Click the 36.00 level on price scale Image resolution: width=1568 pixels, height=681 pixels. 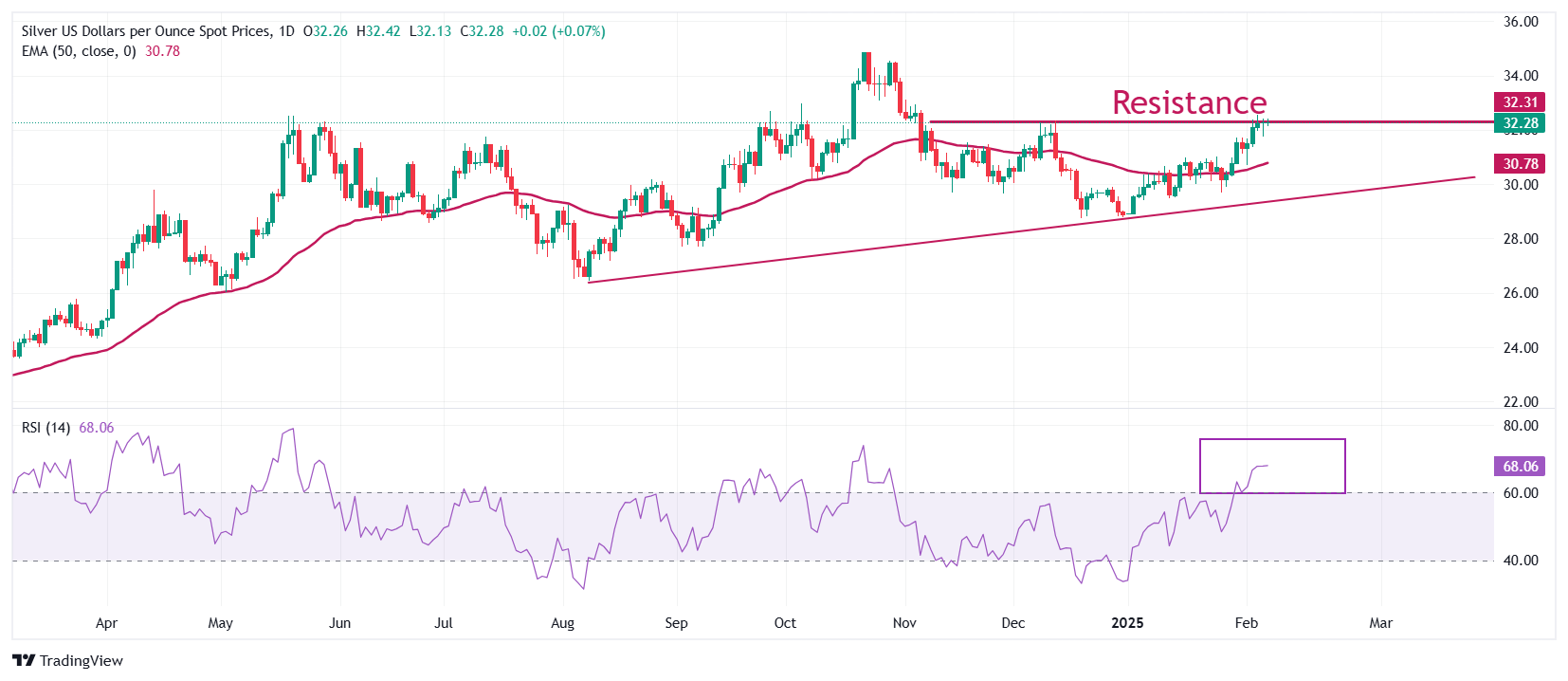[1520, 22]
